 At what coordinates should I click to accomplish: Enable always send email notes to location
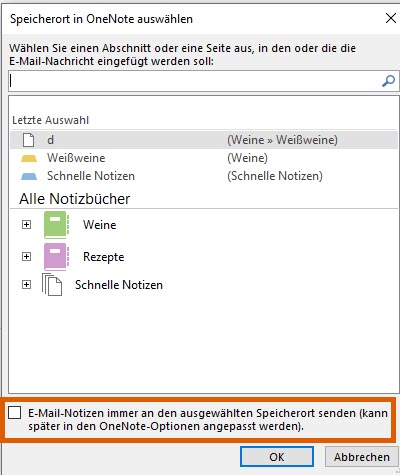coord(15,413)
